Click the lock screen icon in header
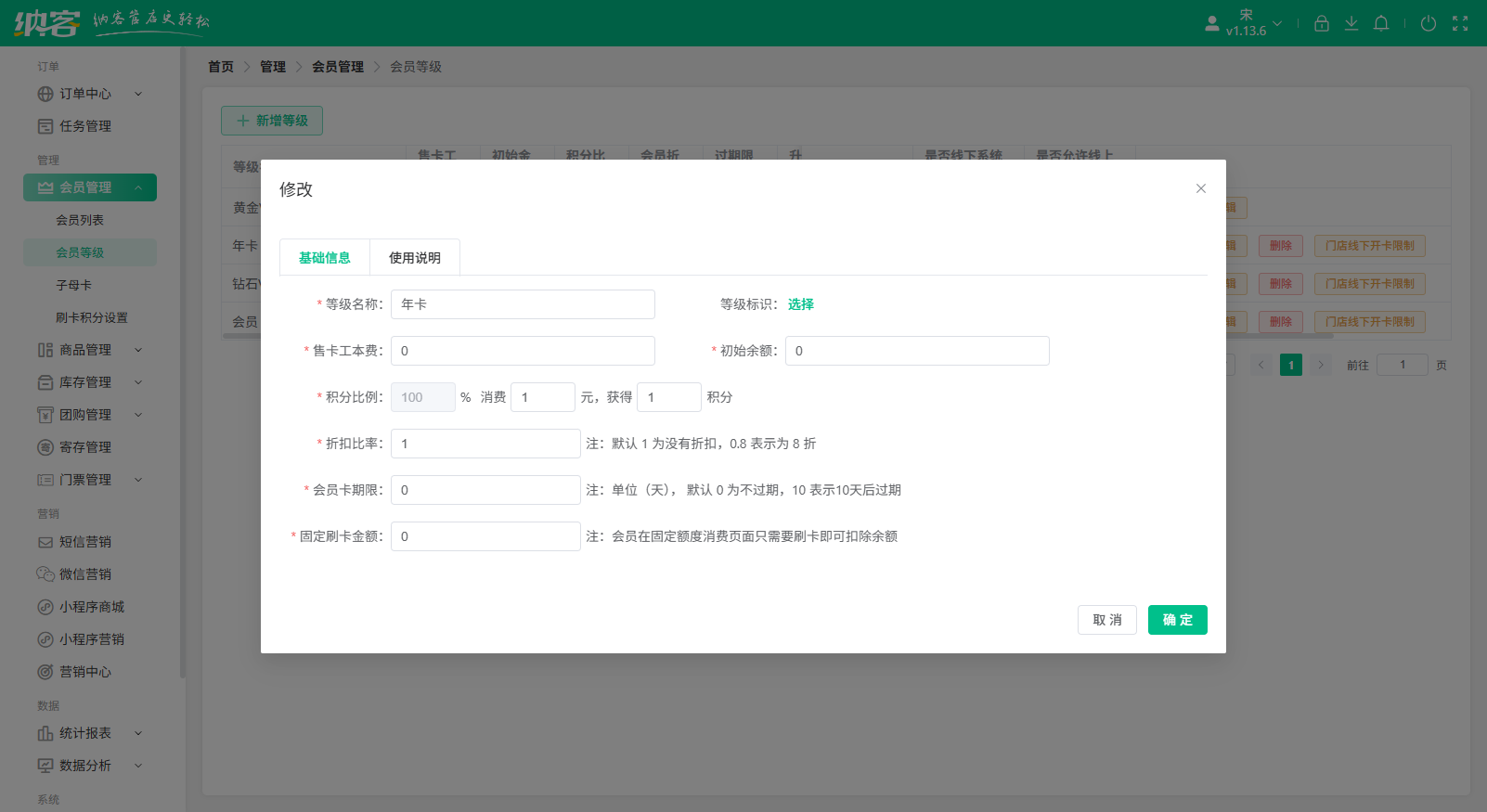This screenshot has height=812, width=1487. 1322,23
